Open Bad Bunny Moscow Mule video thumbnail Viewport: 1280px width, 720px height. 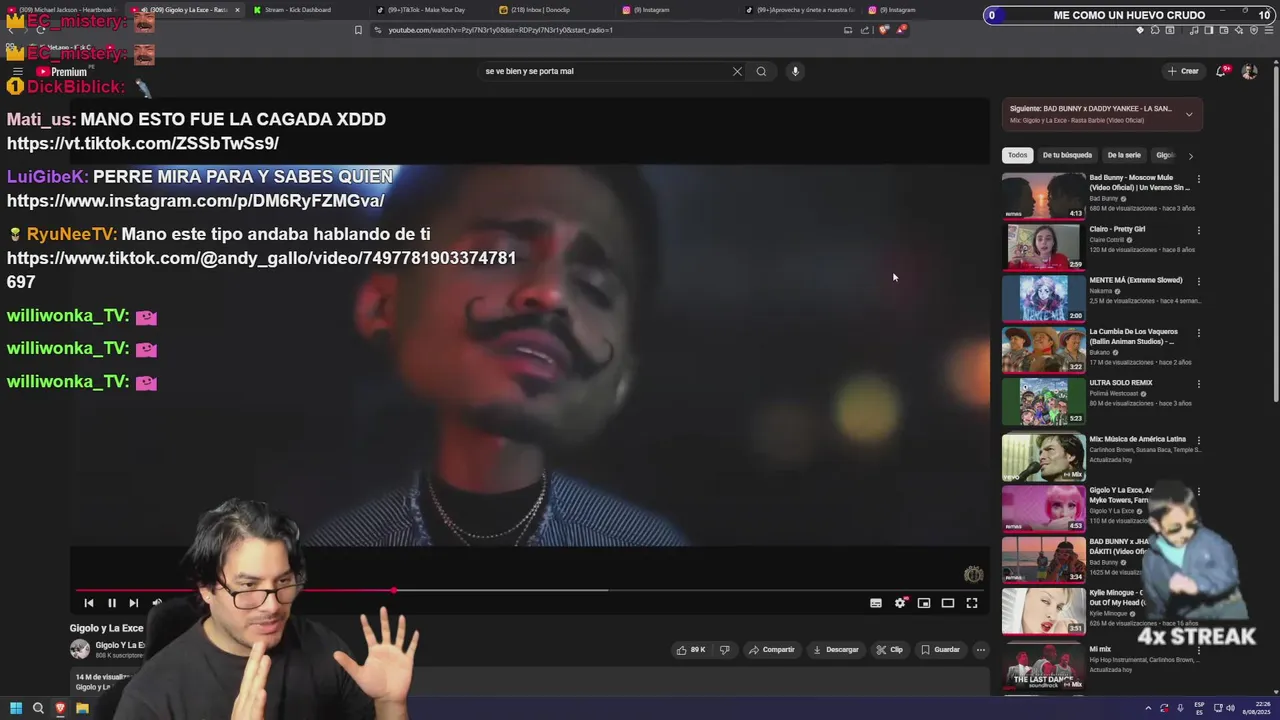pos(1043,196)
